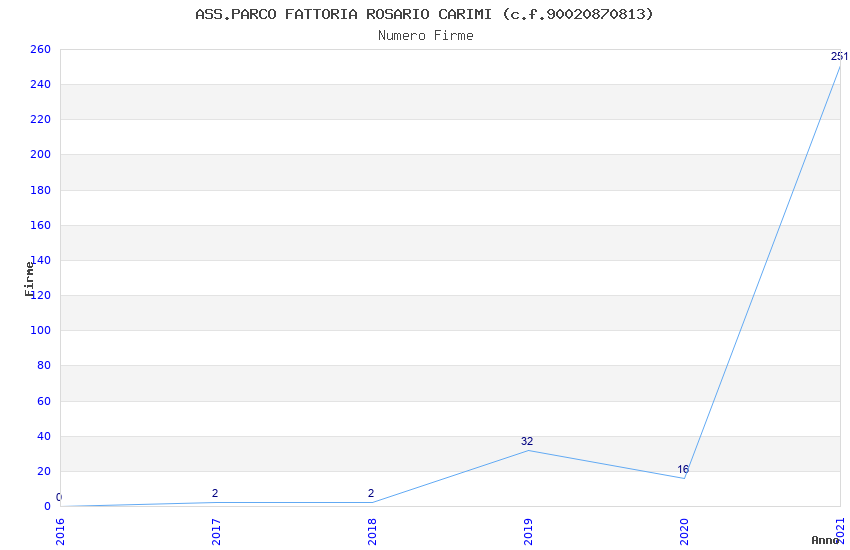Click y-axis tick label 260
The height and width of the screenshot is (550, 850).
(41, 49)
